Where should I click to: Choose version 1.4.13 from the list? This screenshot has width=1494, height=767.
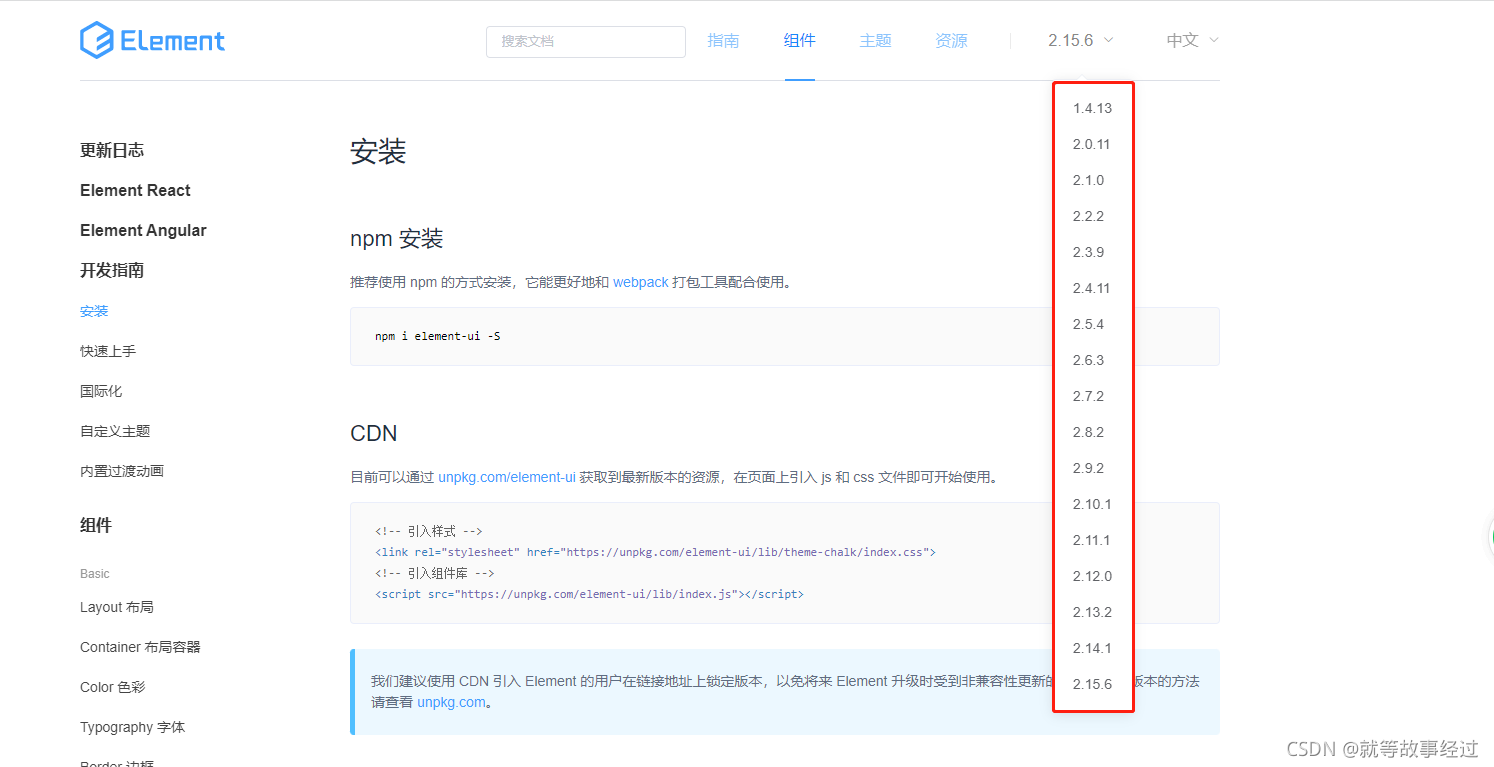[x=1092, y=108]
